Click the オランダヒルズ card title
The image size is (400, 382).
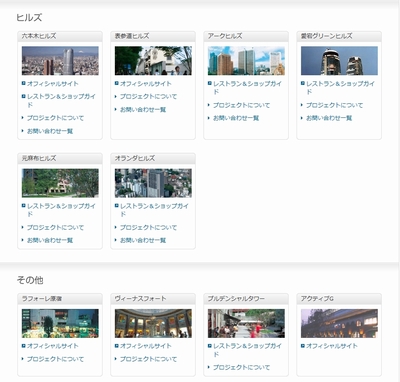(135, 158)
